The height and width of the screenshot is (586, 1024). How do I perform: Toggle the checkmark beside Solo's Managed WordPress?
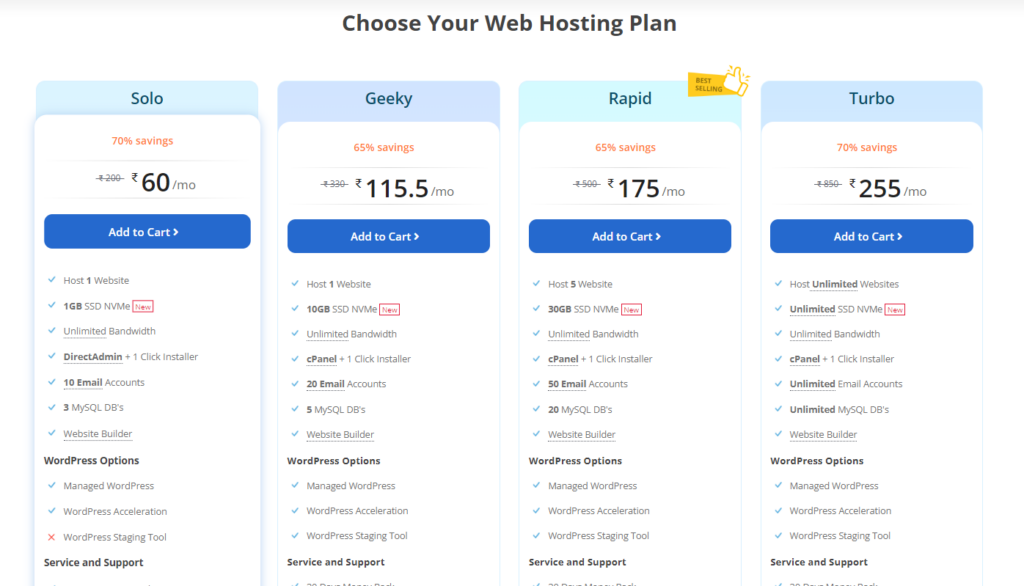pos(52,486)
